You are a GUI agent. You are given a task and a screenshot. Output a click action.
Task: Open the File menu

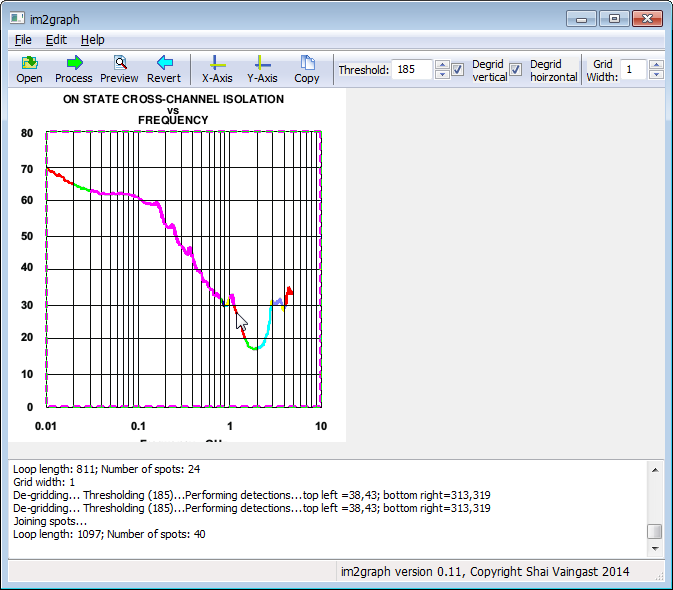[23, 40]
